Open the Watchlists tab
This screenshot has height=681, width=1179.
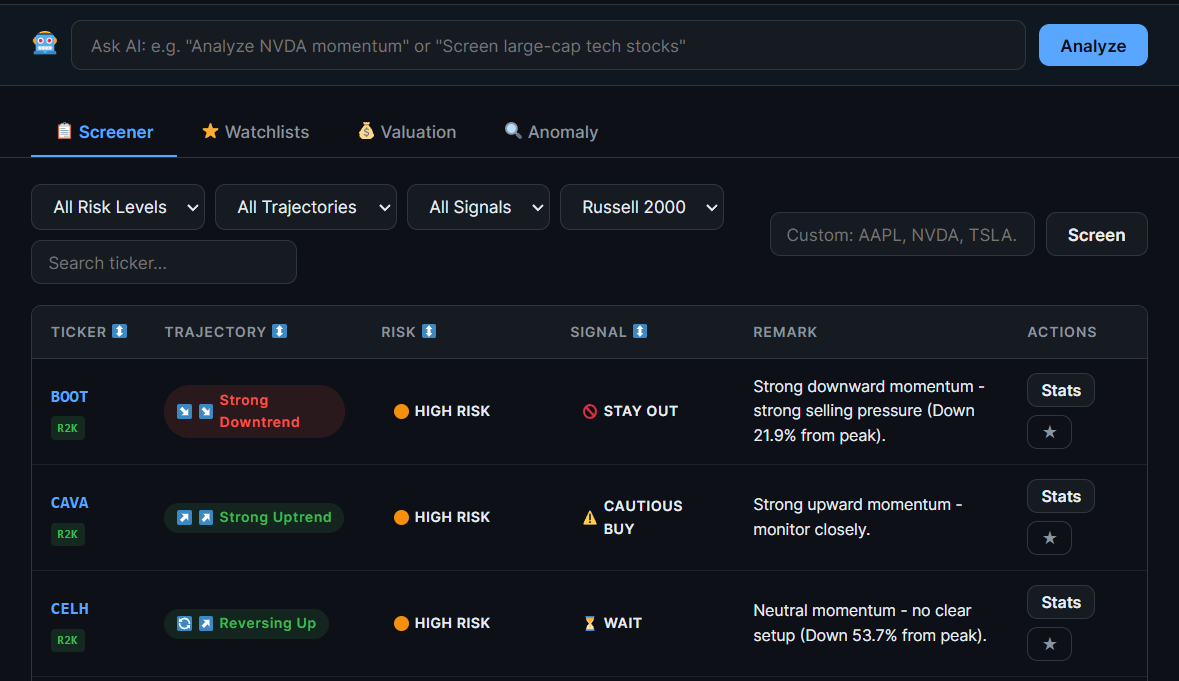click(256, 132)
